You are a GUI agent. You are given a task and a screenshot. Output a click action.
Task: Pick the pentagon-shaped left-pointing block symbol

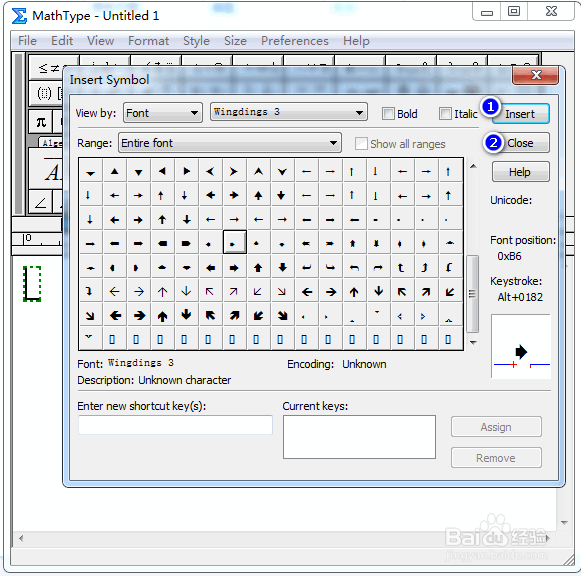(x=162, y=243)
